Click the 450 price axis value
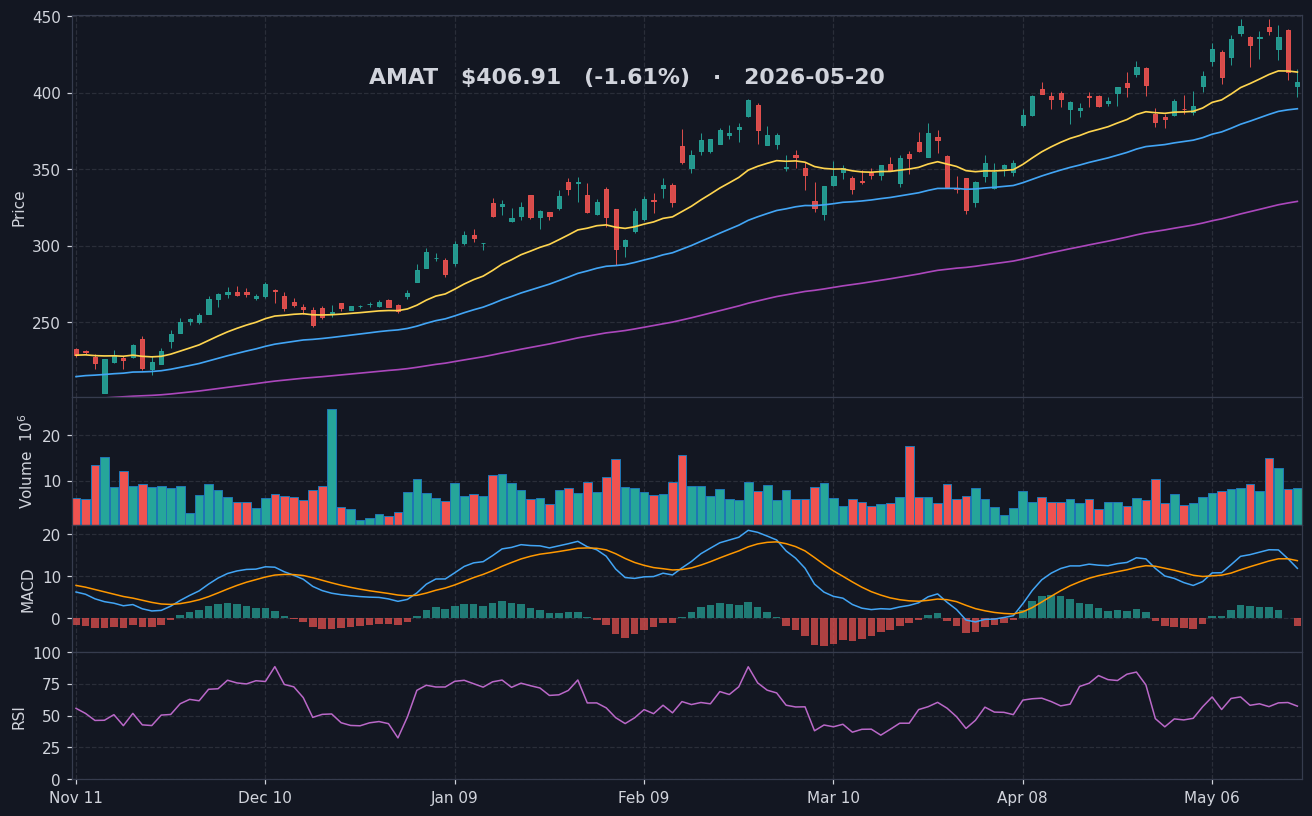Screen dimensions: 1312x816 point(47,17)
